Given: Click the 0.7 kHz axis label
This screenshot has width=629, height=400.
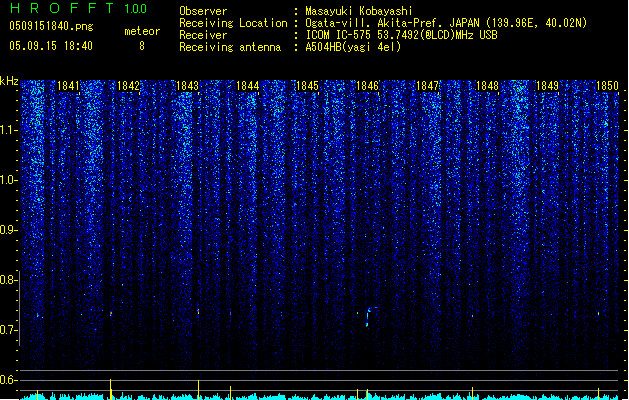Looking at the screenshot, I should pyautogui.click(x=9, y=330).
